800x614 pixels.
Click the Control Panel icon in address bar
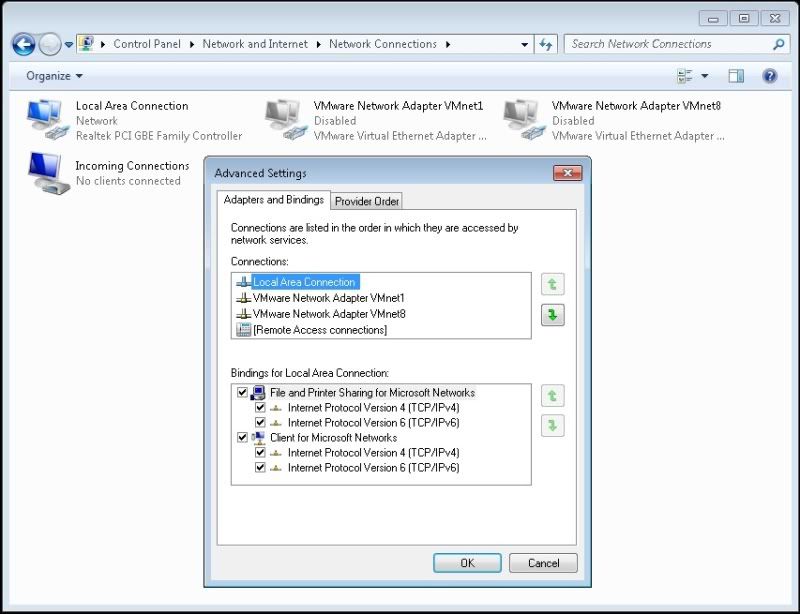pyautogui.click(x=87, y=44)
